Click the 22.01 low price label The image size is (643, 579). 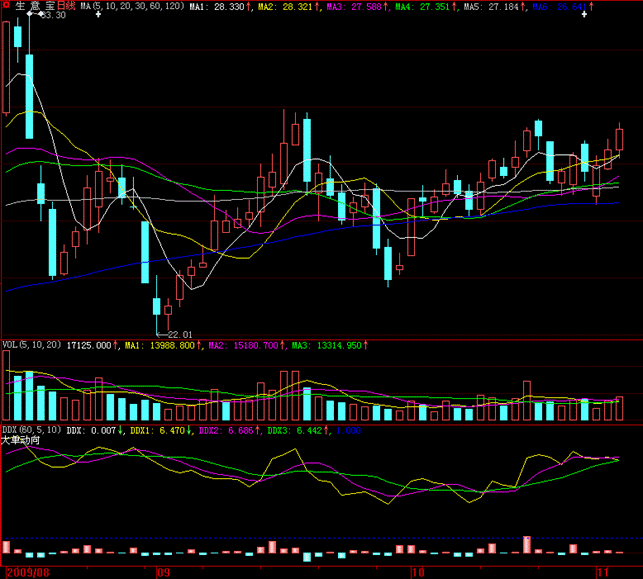point(179,334)
